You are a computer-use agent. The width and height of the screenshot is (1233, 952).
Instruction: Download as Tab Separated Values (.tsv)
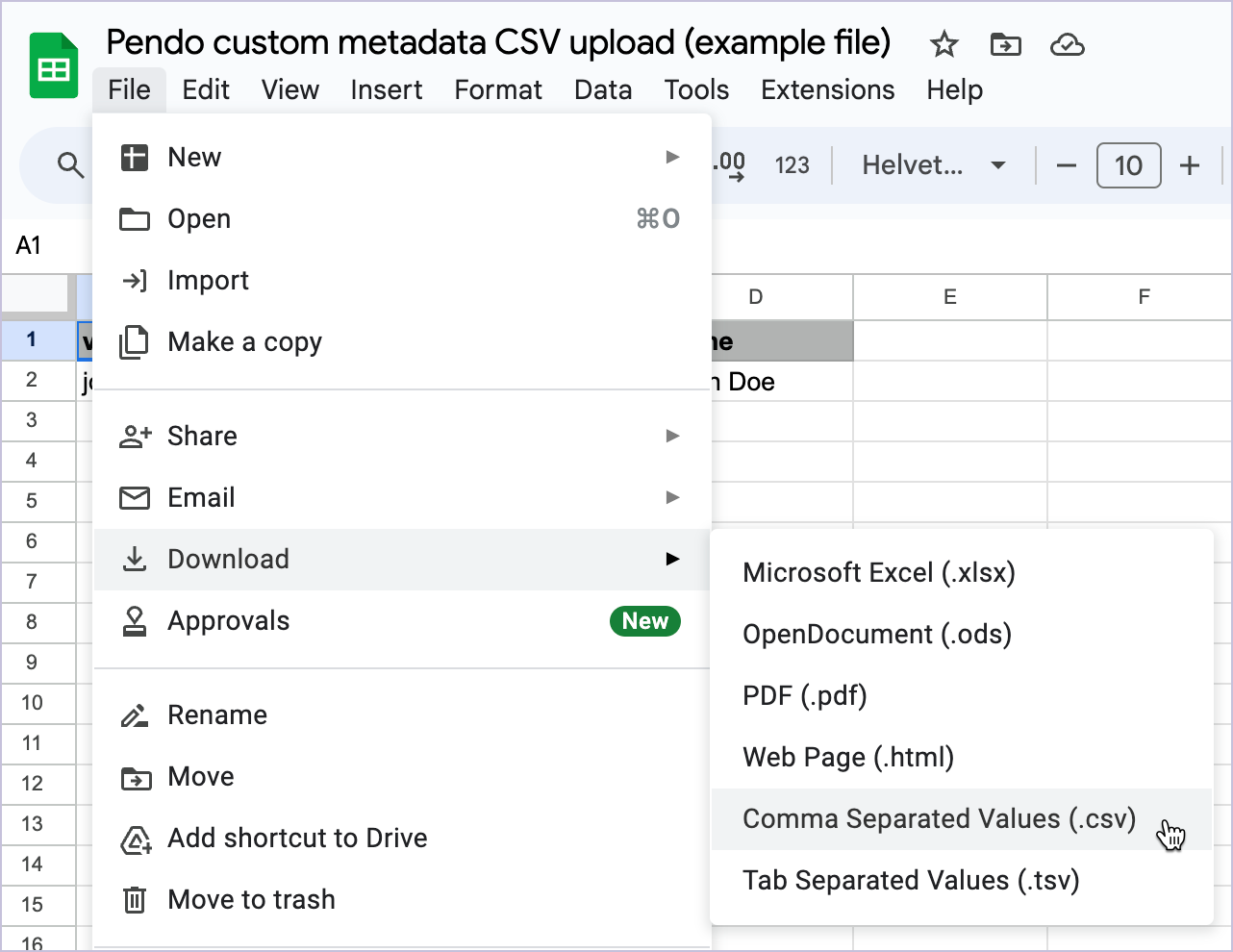point(962,880)
